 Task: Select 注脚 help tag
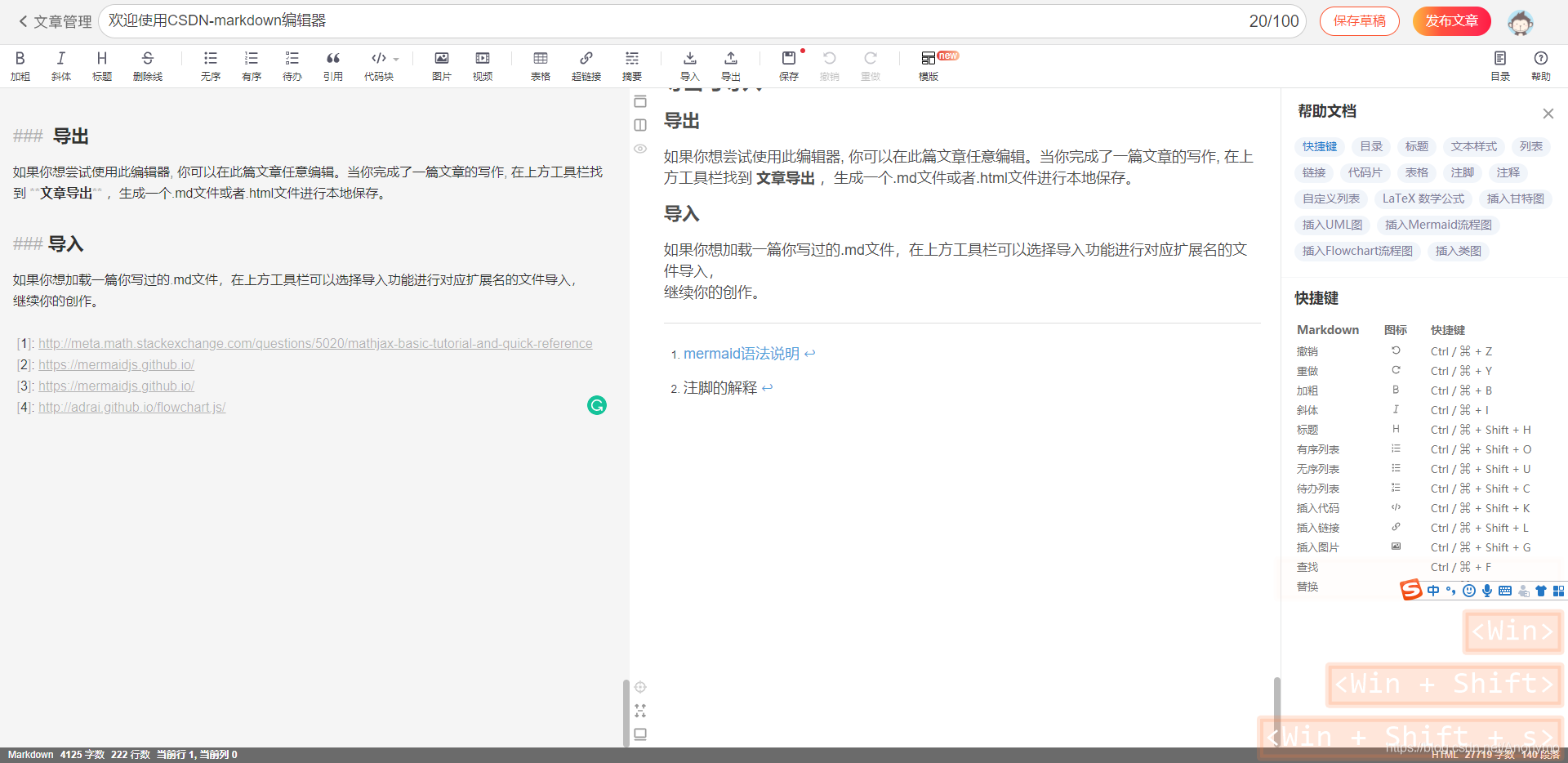point(1463,172)
